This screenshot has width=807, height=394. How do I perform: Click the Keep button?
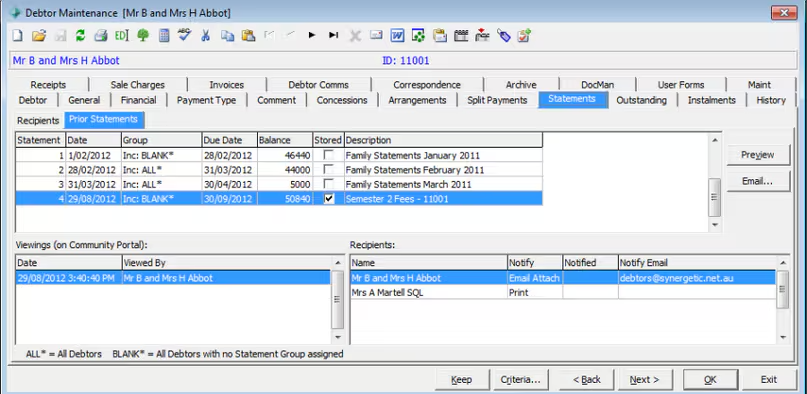coord(461,380)
